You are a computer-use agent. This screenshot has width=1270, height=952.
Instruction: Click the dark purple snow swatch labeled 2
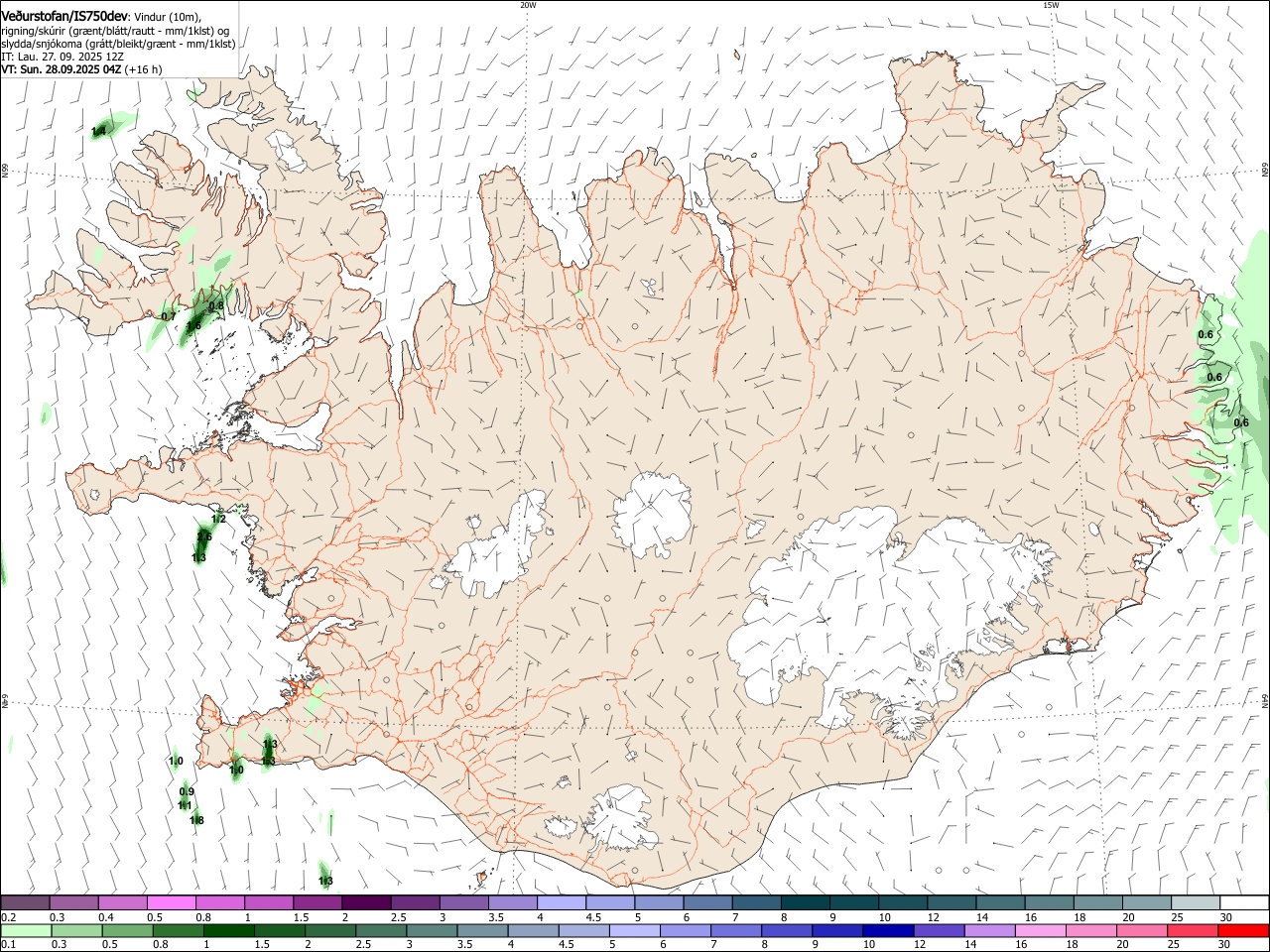pos(365,902)
